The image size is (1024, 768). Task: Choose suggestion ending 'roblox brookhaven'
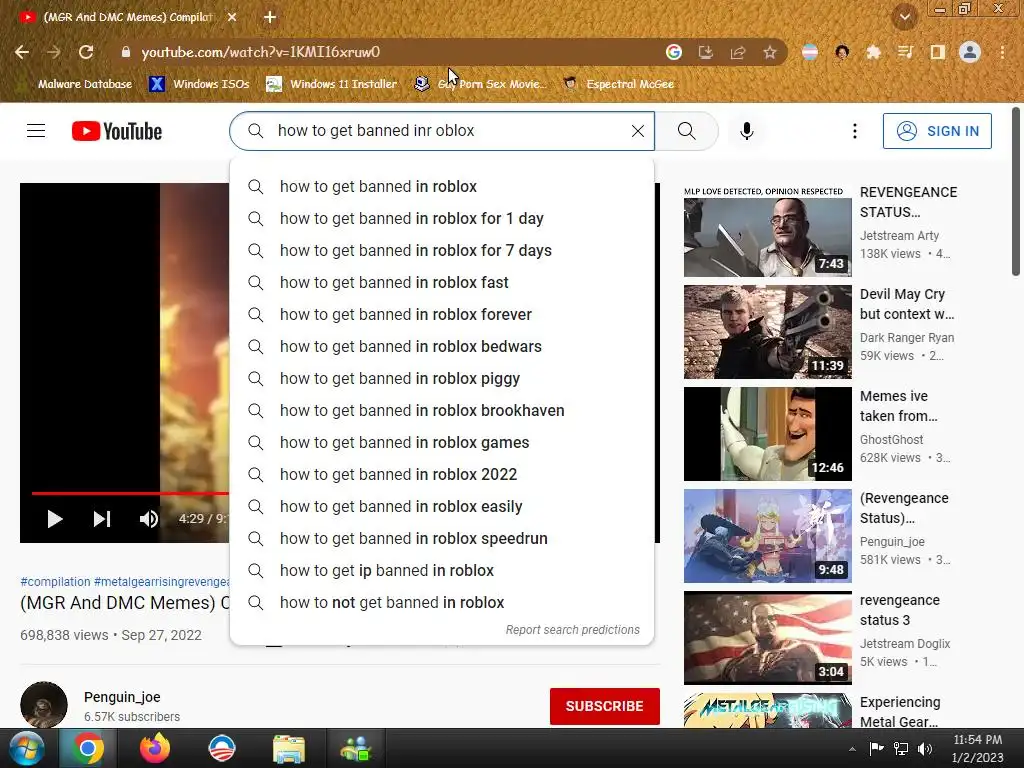click(x=441, y=411)
